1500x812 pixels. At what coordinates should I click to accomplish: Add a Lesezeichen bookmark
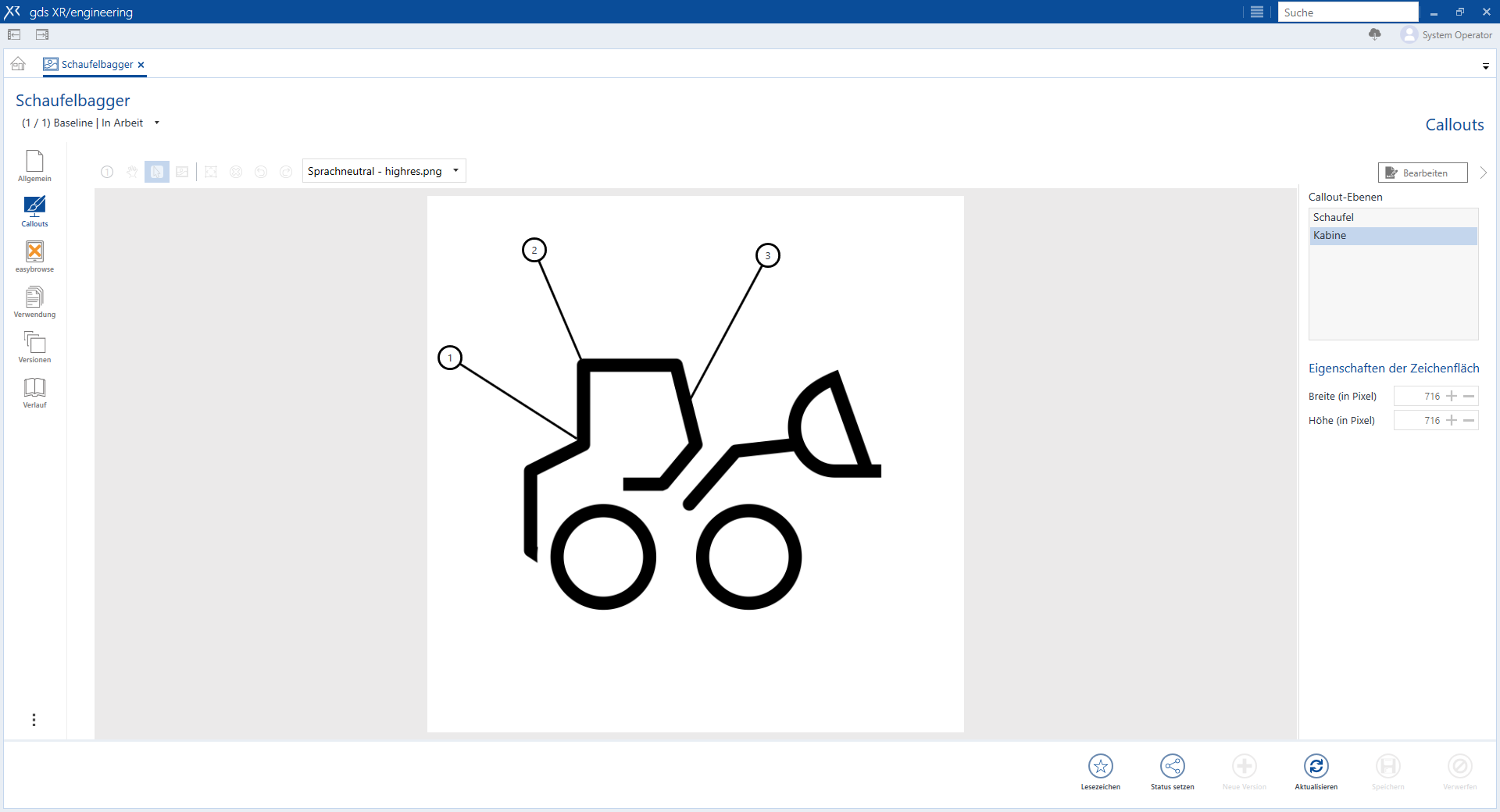tap(1100, 767)
